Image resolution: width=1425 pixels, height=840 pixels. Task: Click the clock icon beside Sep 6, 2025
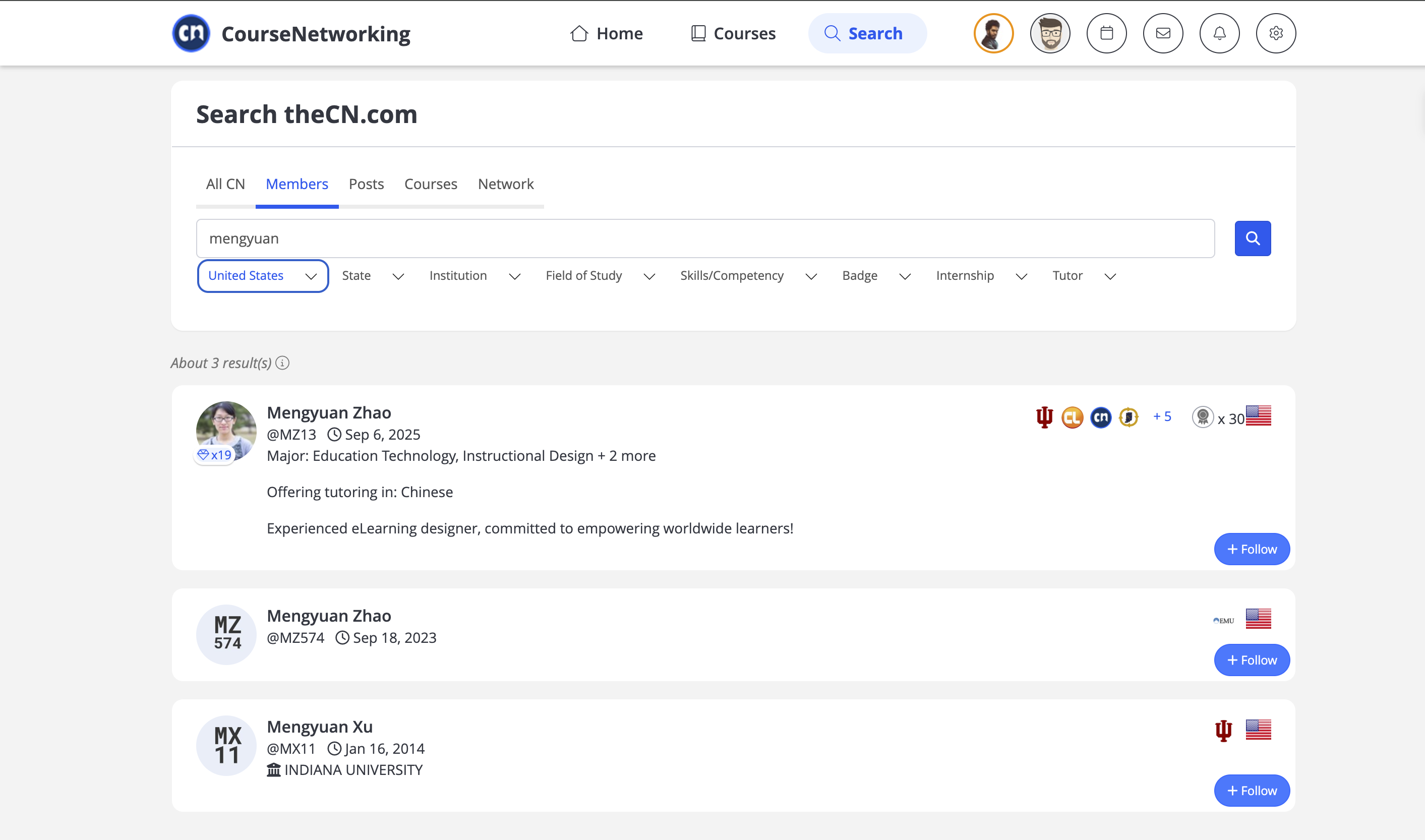334,435
